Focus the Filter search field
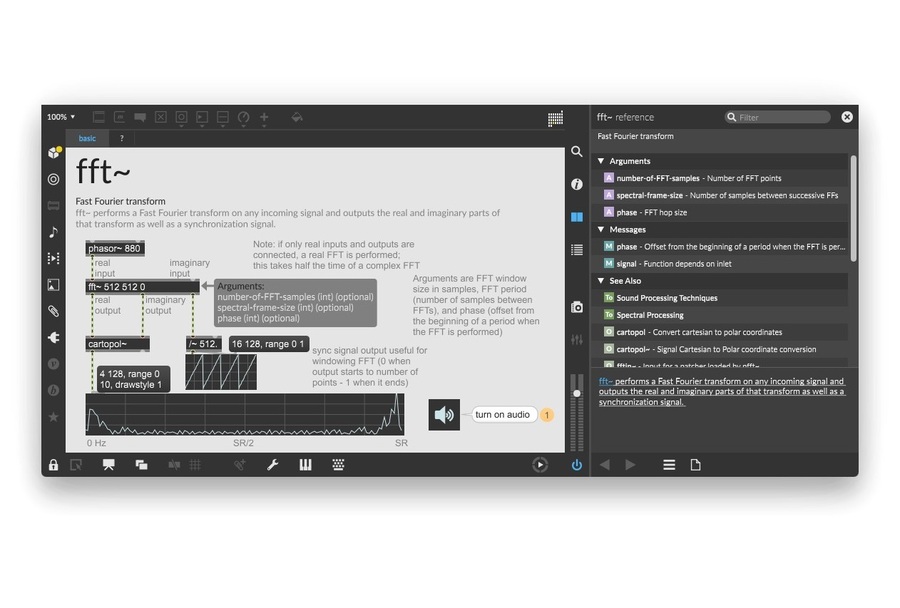 pos(778,117)
